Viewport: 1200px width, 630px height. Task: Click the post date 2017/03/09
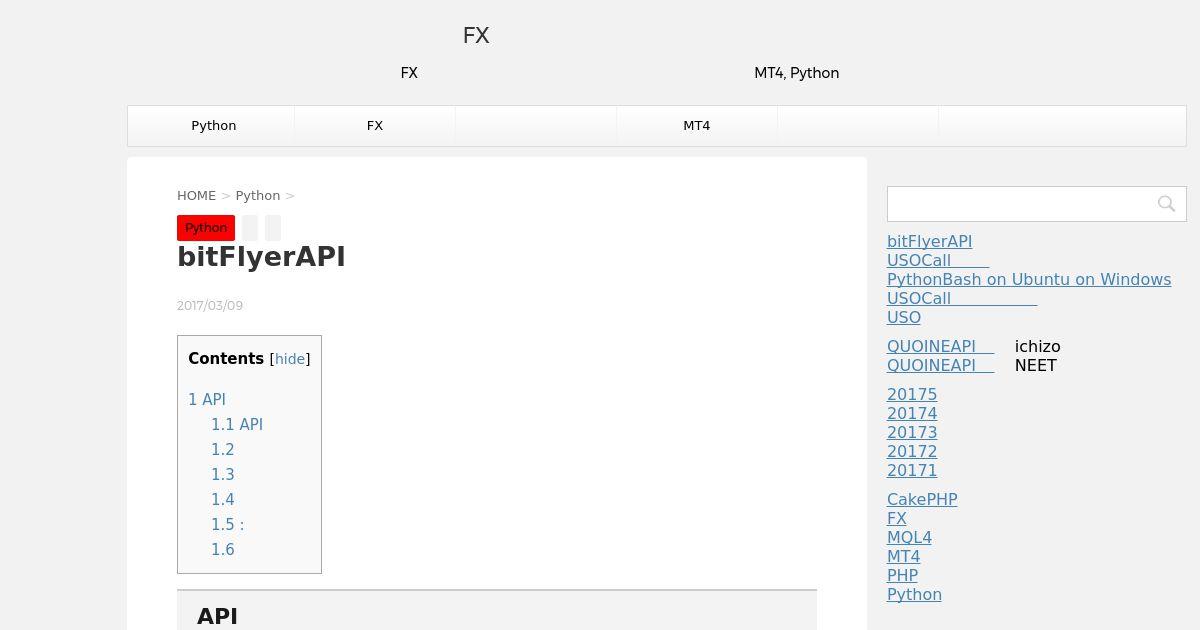click(x=210, y=306)
